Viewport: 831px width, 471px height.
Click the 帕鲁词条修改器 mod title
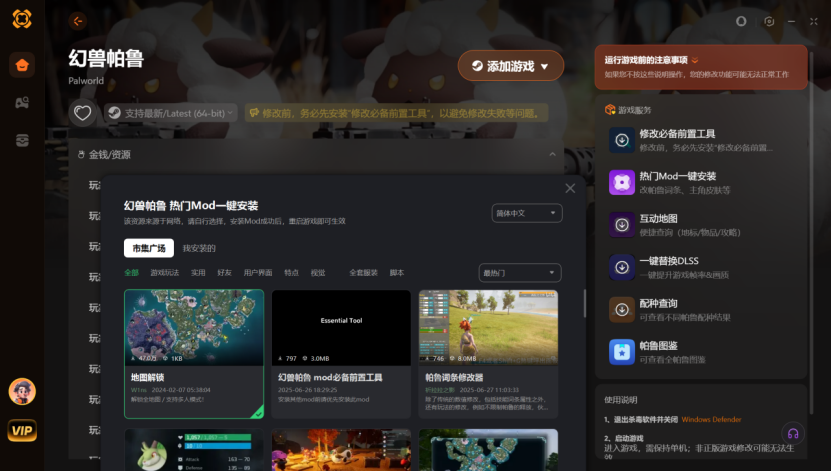(454, 377)
